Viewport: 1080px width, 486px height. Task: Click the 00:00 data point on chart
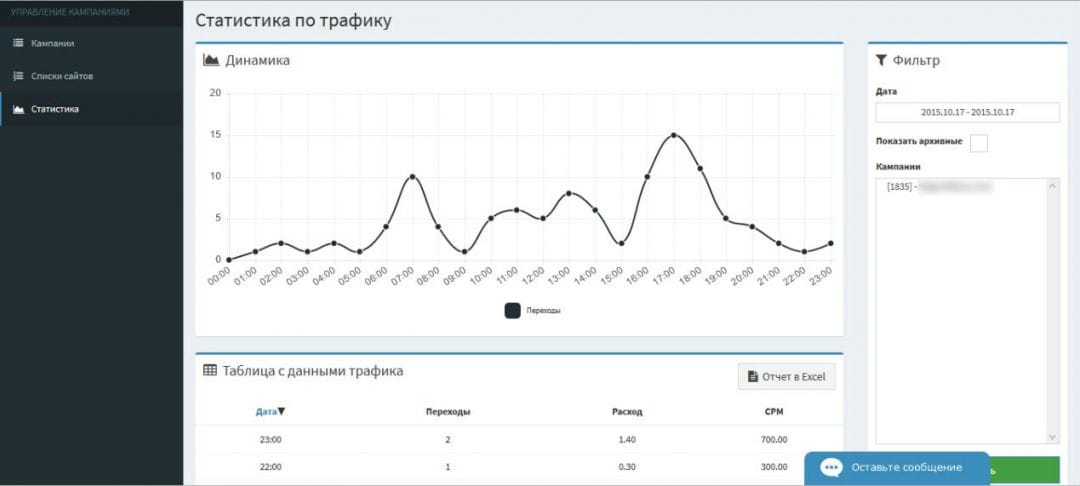tap(229, 260)
